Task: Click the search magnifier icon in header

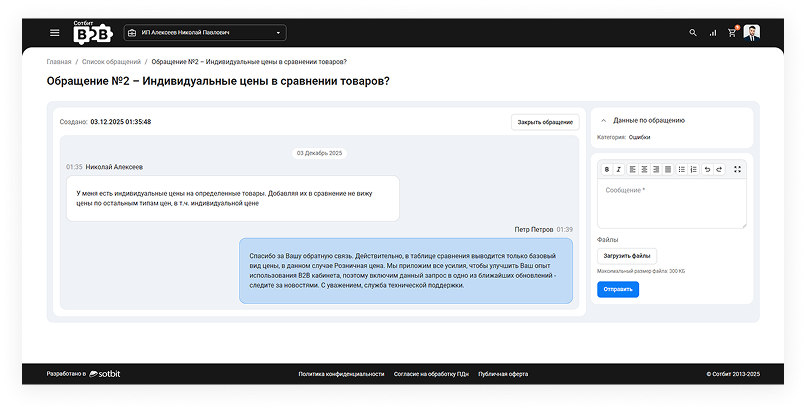Action: pos(693,33)
